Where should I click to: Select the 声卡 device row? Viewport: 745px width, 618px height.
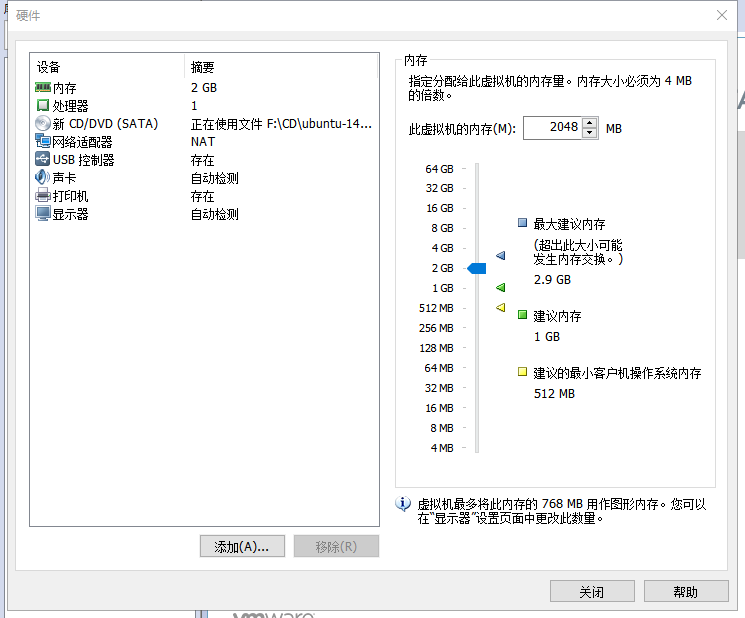point(204,178)
